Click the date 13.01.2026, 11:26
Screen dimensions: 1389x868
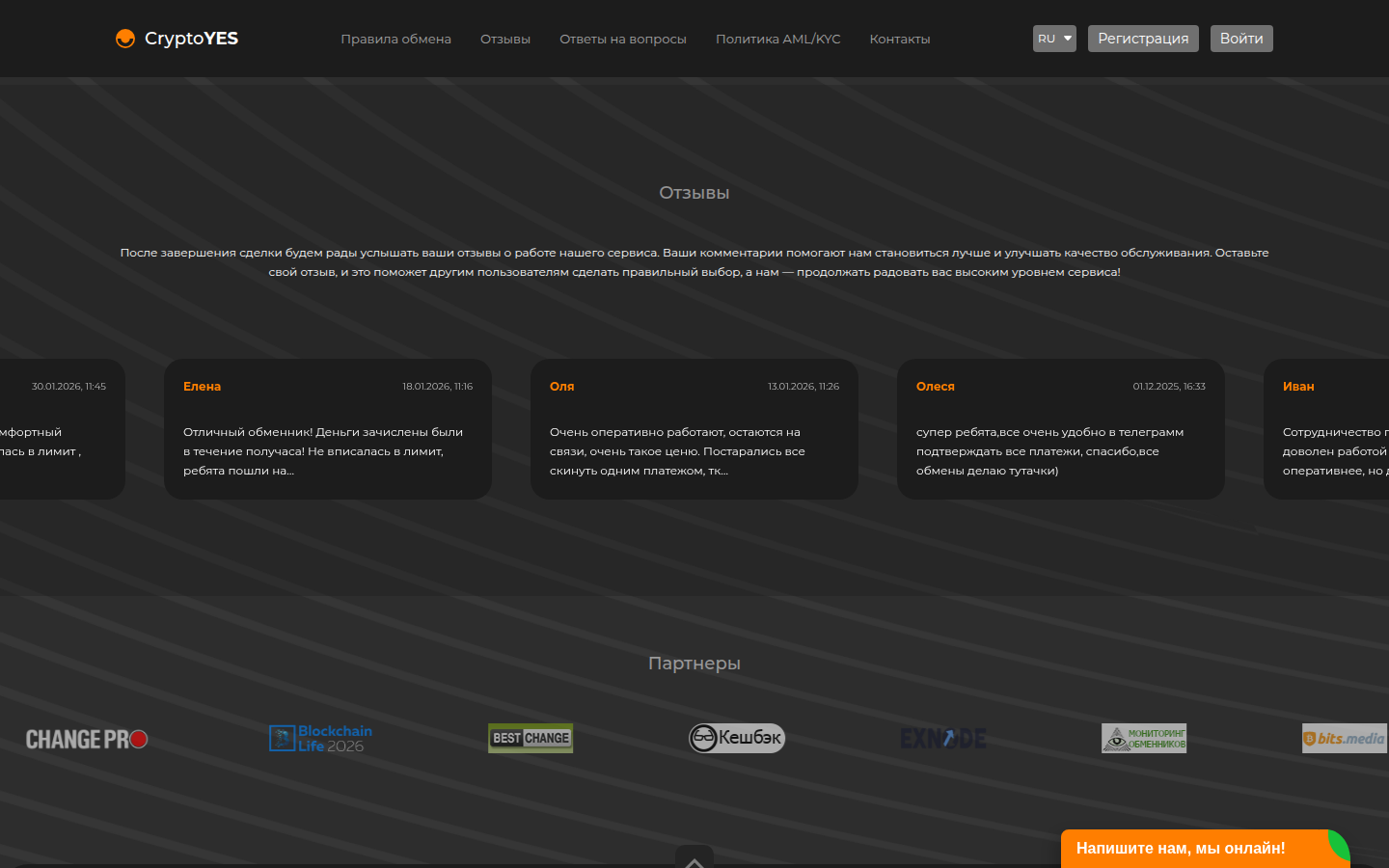pos(803,387)
